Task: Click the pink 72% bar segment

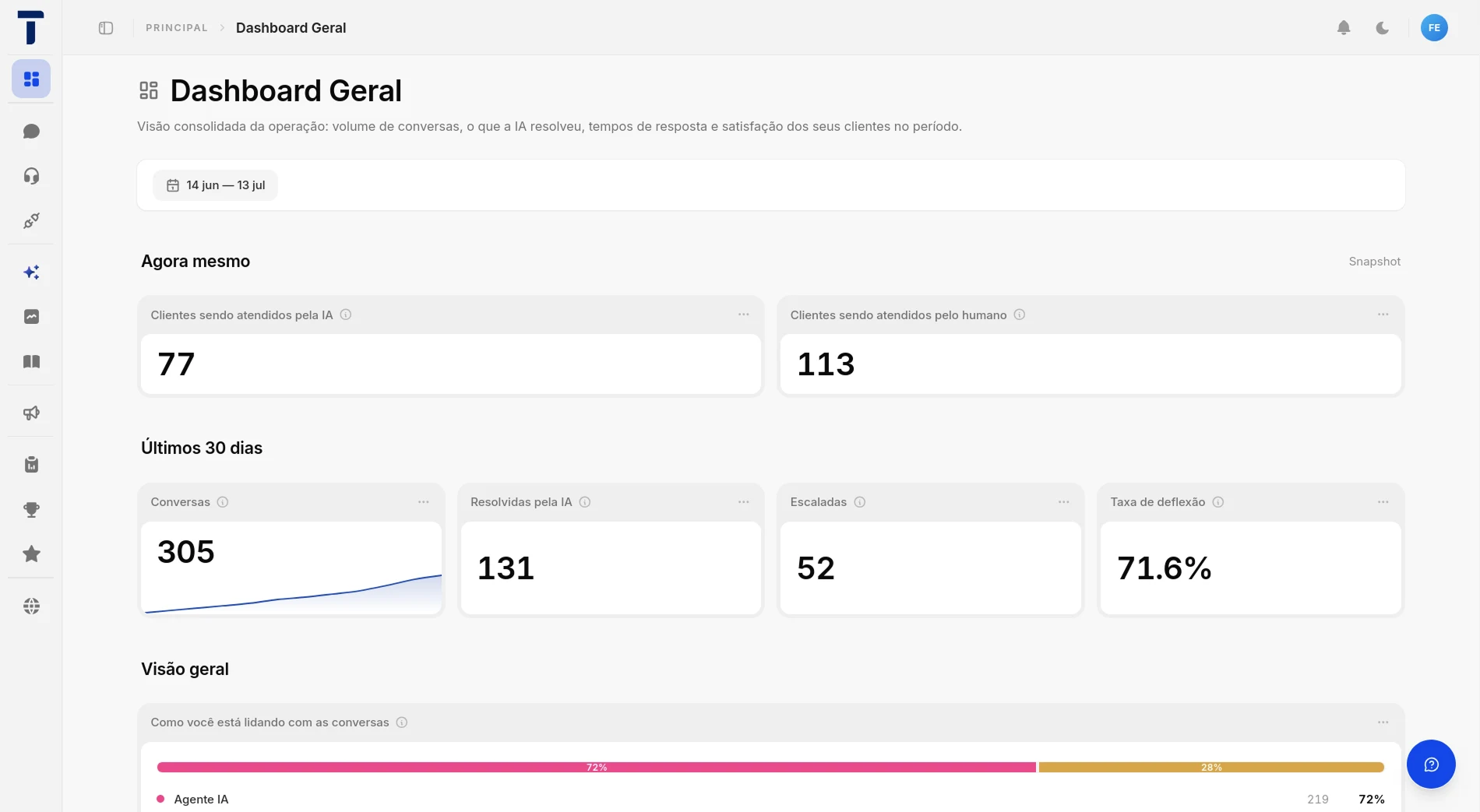Action: tap(597, 768)
